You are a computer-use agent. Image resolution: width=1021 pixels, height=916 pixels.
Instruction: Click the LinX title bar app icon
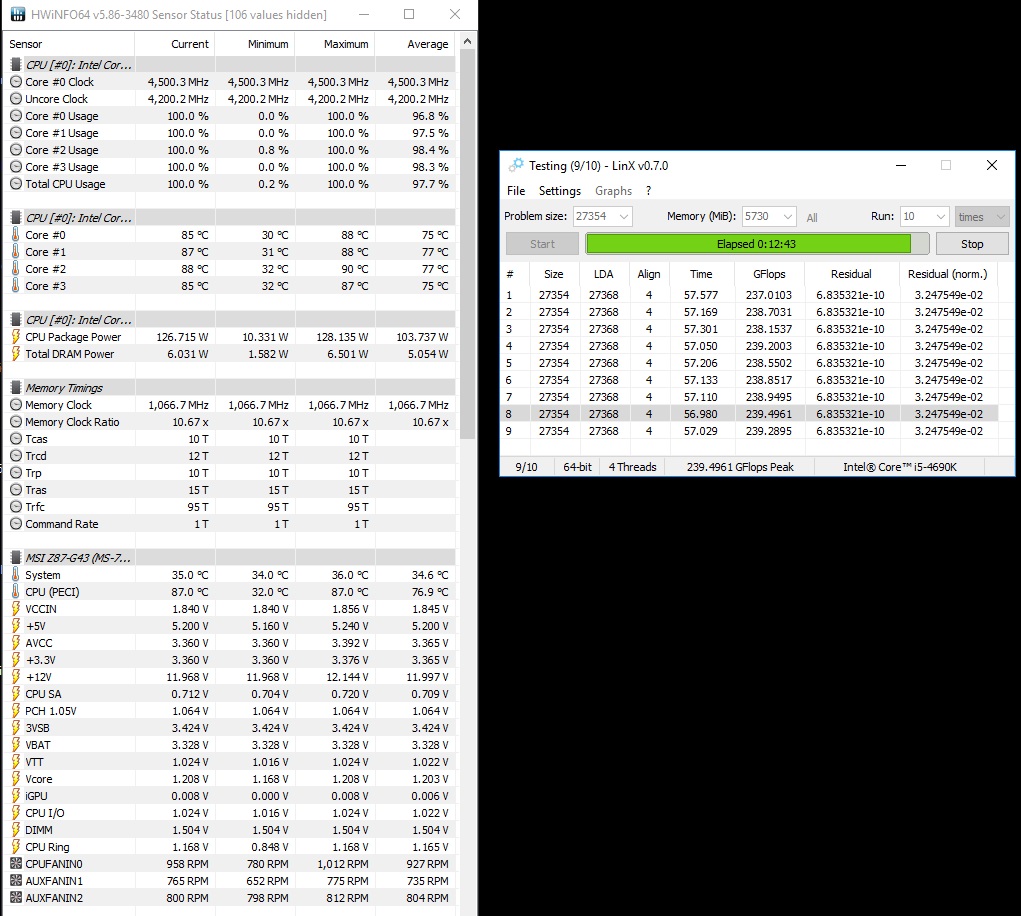click(516, 165)
